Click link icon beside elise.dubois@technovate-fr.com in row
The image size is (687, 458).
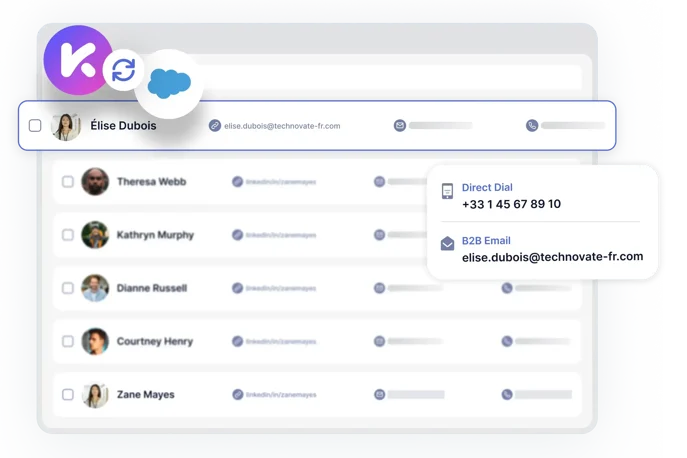pyautogui.click(x=214, y=126)
